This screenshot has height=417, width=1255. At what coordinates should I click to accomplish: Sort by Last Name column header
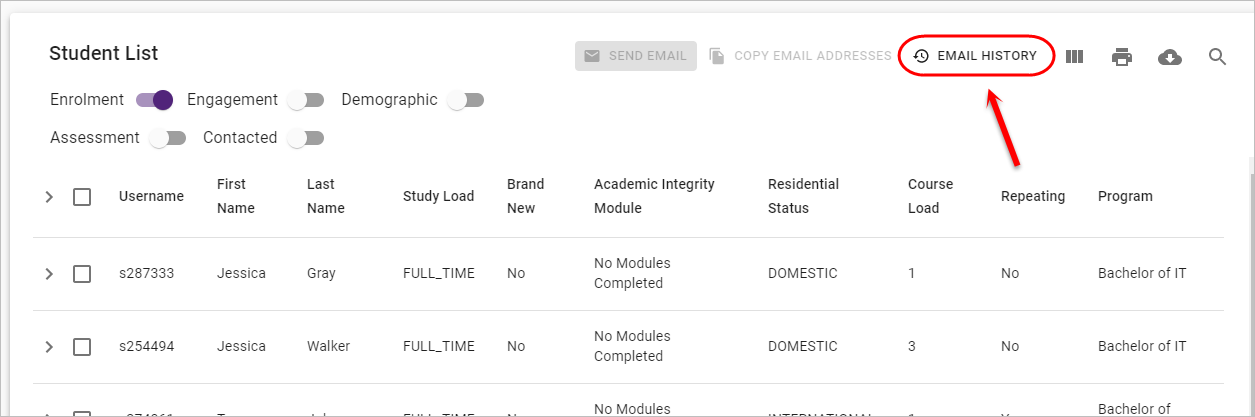click(326, 196)
